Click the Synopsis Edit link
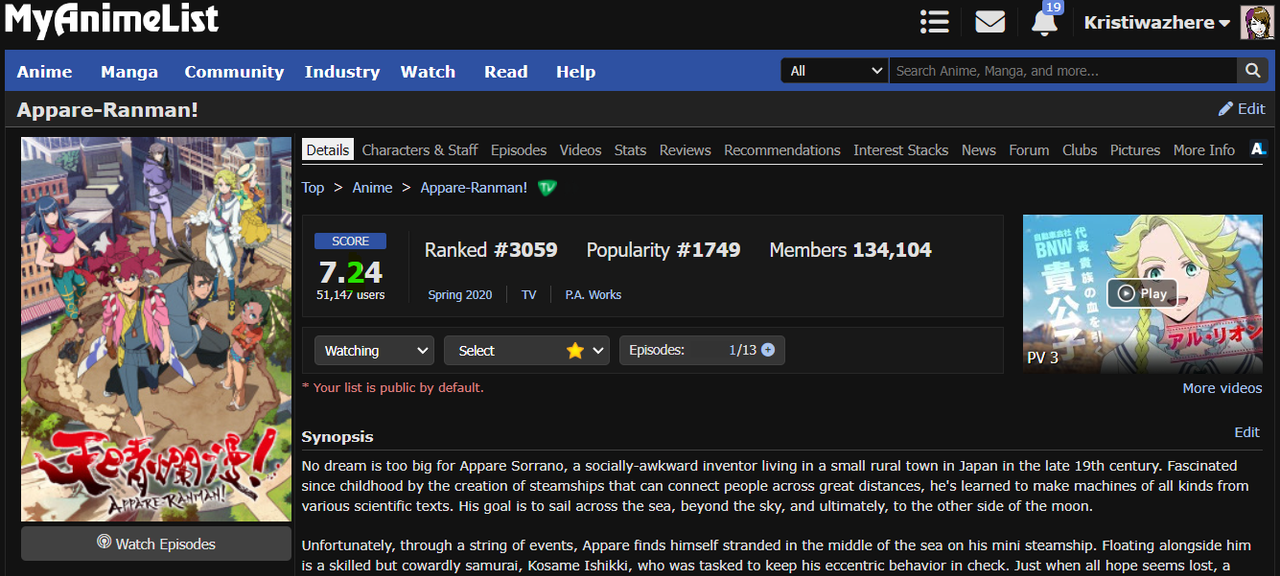 tap(1247, 432)
